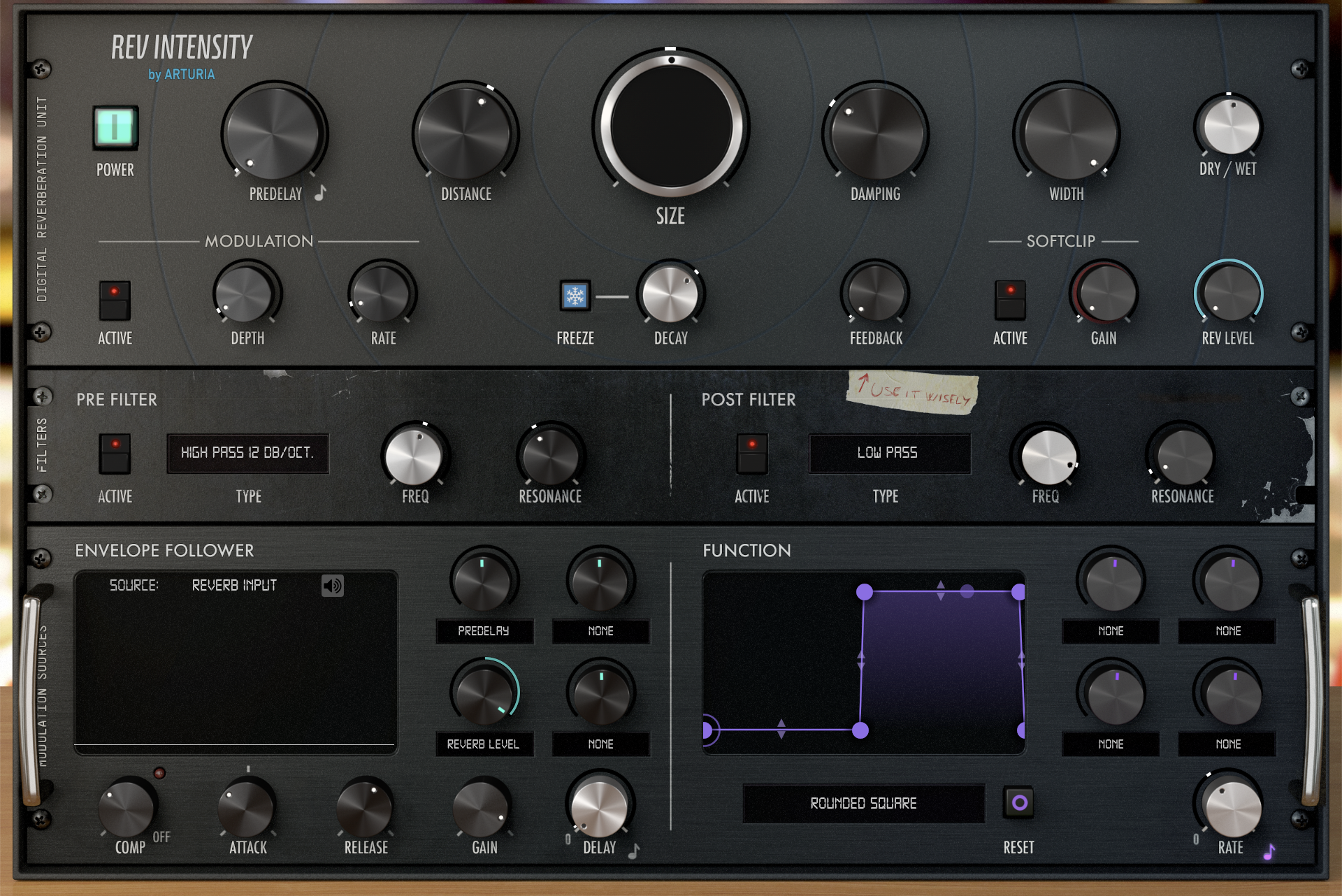Click the Function Rate sync note icon
Screen dimensions: 1342x896
point(1269,851)
